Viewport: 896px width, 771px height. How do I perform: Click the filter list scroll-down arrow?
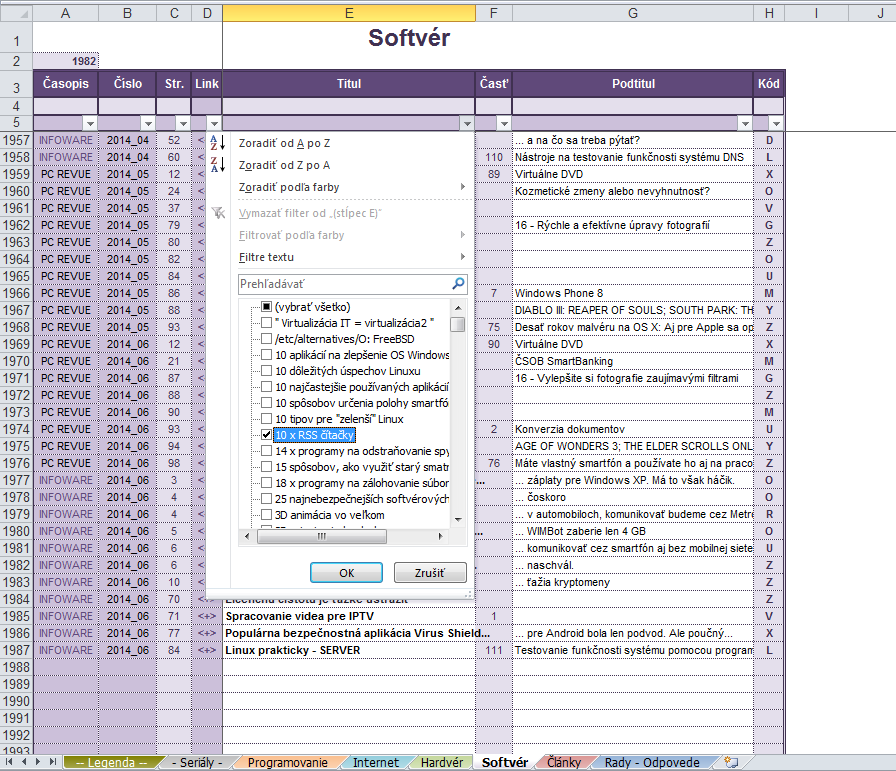click(x=458, y=520)
